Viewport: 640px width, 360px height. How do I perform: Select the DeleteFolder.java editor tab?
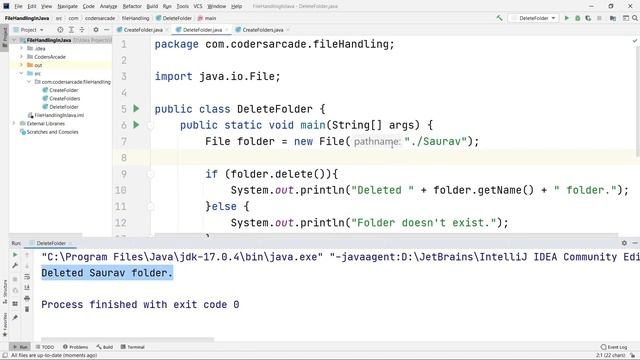[x=202, y=30]
